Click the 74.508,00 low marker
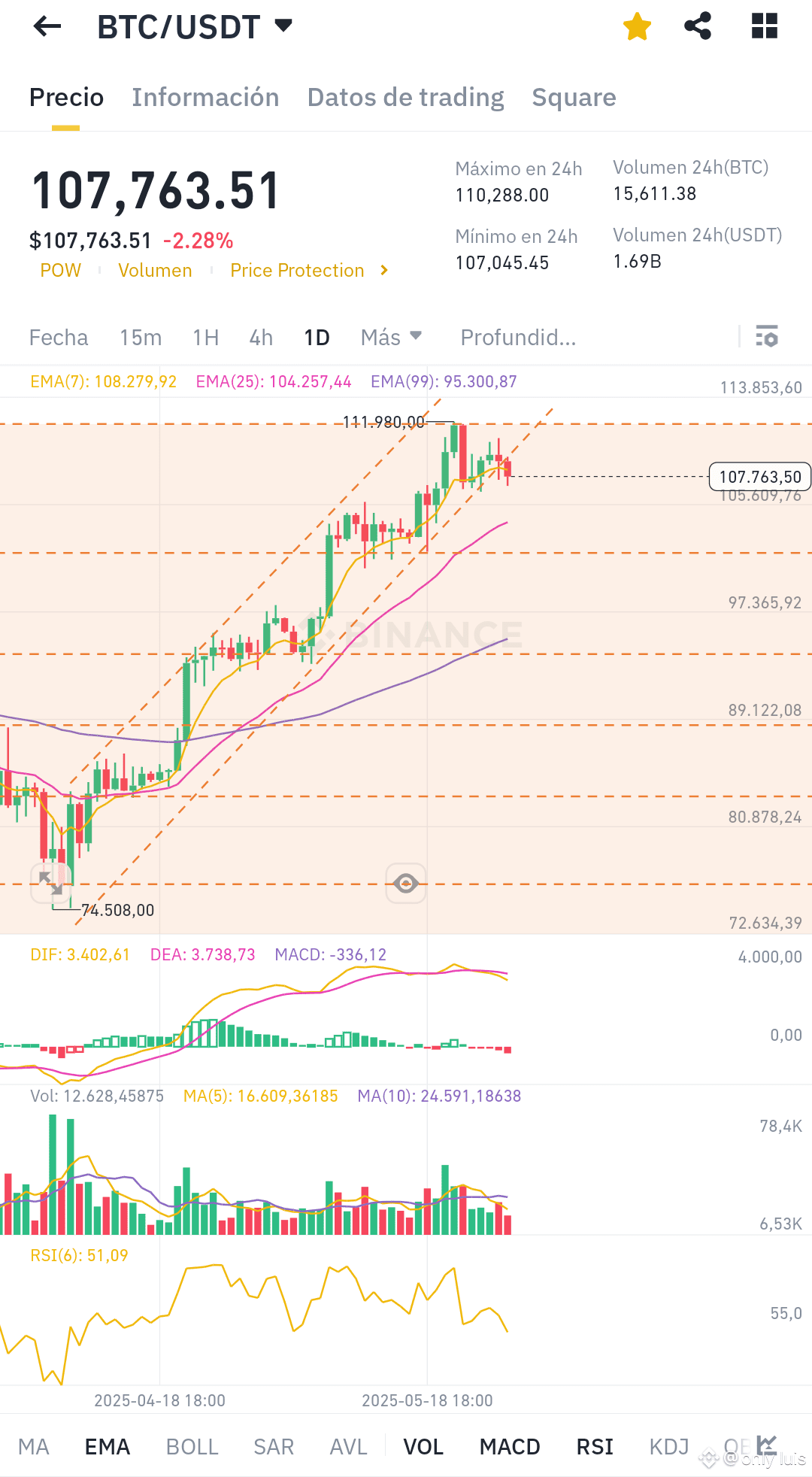The height and width of the screenshot is (1477, 812). pos(117,911)
